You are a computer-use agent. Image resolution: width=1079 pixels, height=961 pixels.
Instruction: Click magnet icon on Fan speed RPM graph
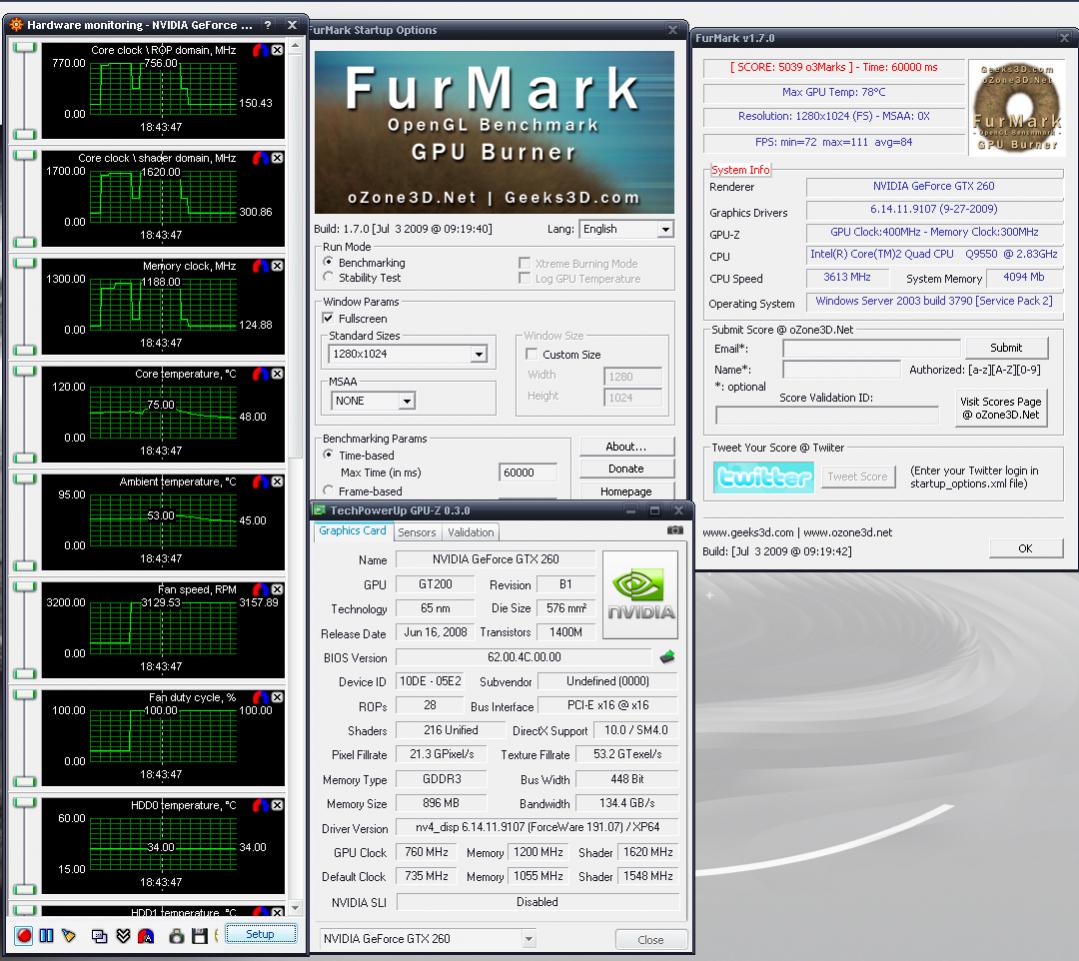tap(261, 590)
